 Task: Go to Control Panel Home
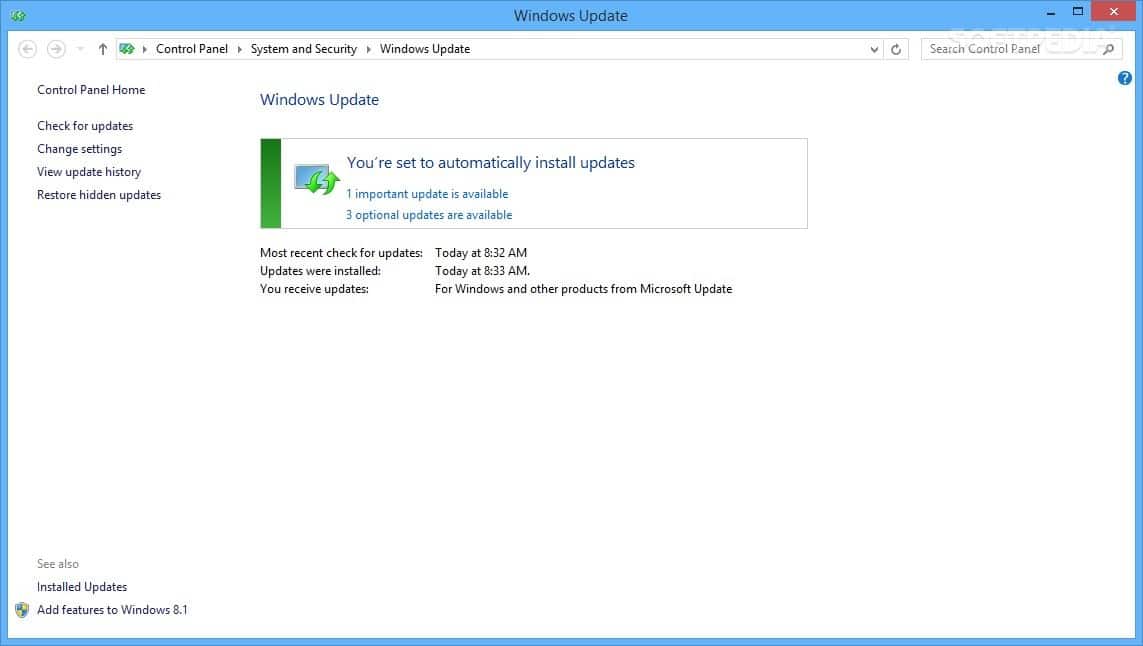pyautogui.click(x=91, y=90)
